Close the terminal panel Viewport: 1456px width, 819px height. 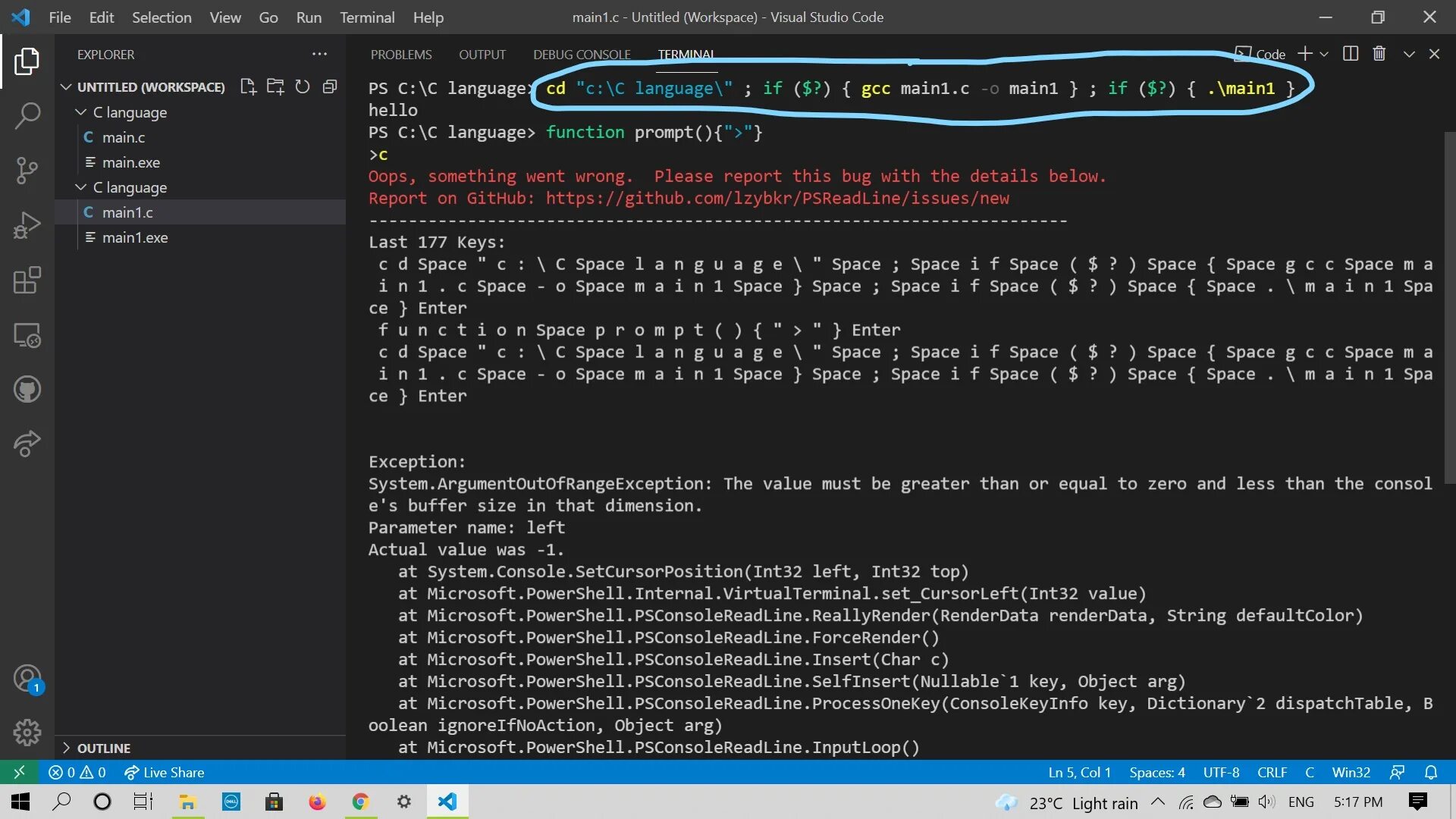click(x=1435, y=54)
